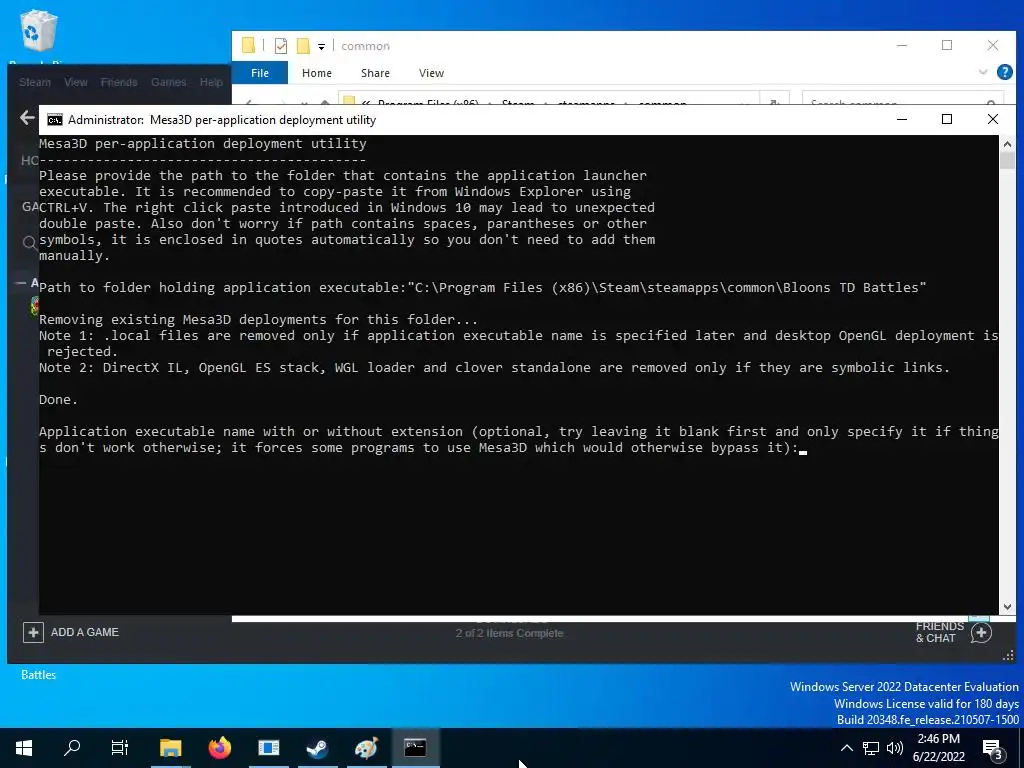Maximize the Explorer 'common' window
1024x768 pixels.
coord(947,46)
